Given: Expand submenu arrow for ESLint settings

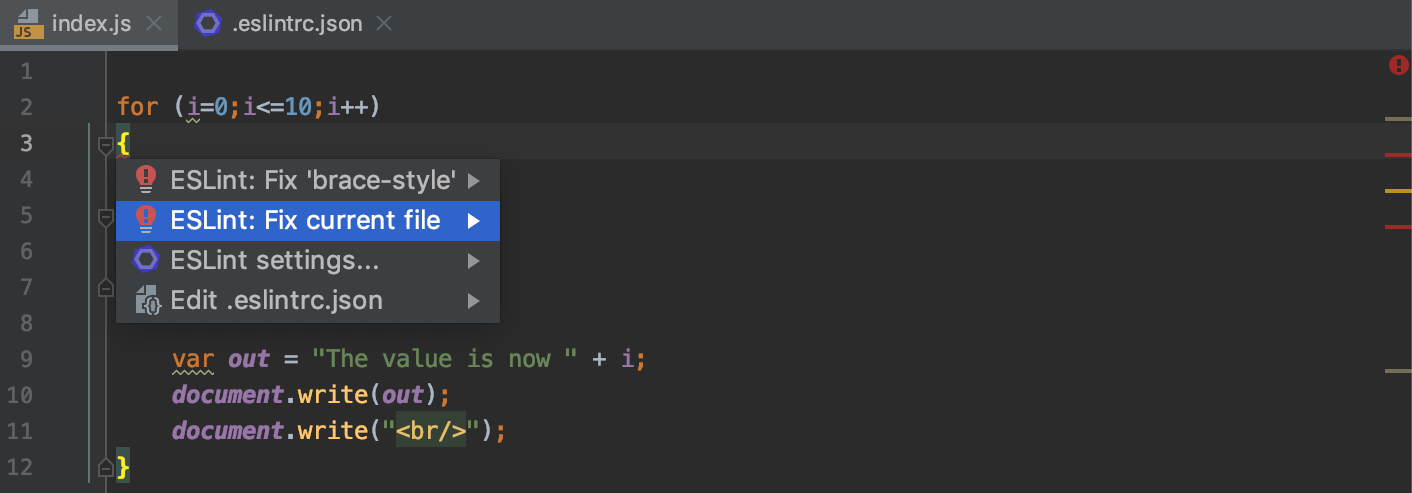Looking at the screenshot, I should pos(474,261).
